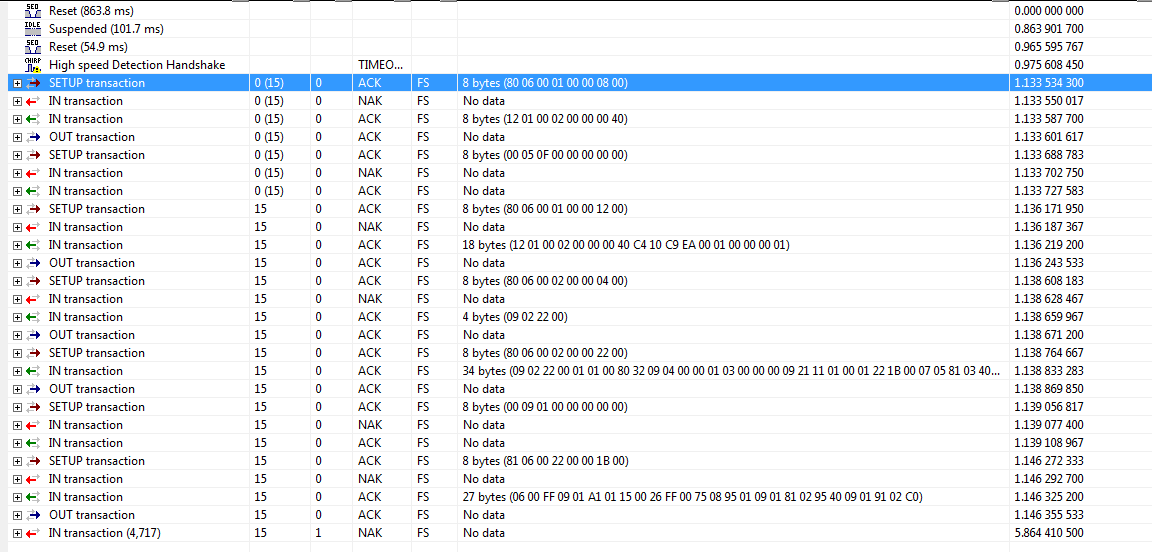Expand the IN transaction with 18 bytes
The image size is (1152, 552).
pyautogui.click(x=18, y=245)
